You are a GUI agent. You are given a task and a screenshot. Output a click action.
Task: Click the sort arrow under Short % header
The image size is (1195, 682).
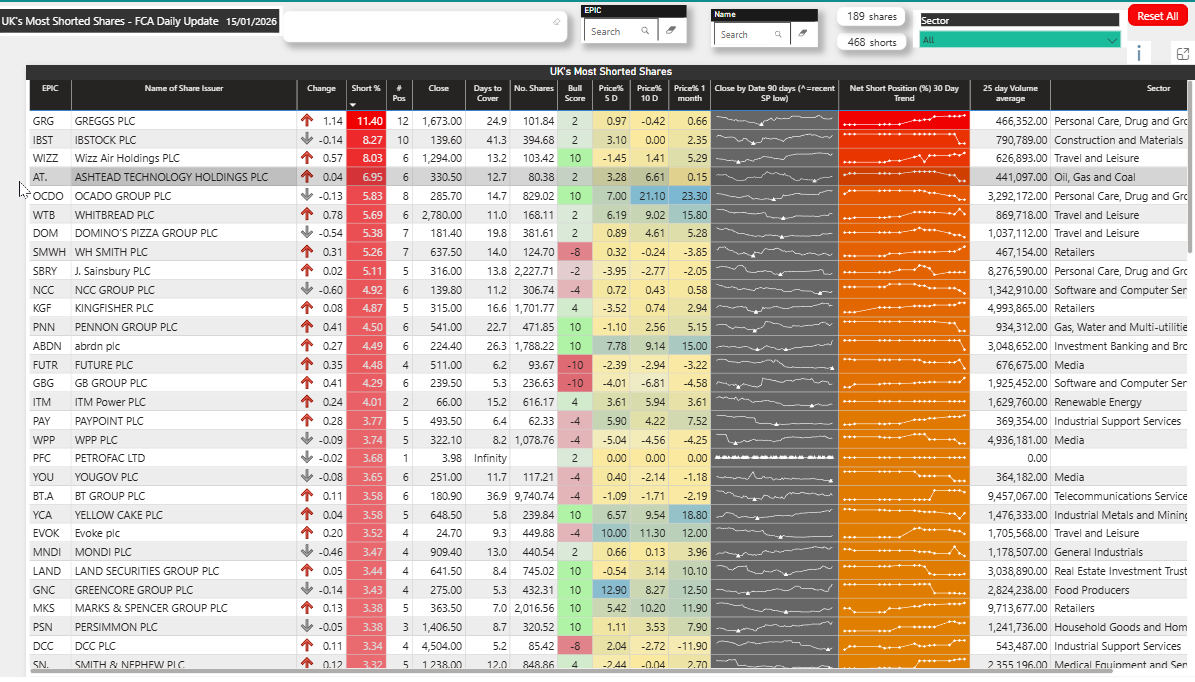point(353,104)
